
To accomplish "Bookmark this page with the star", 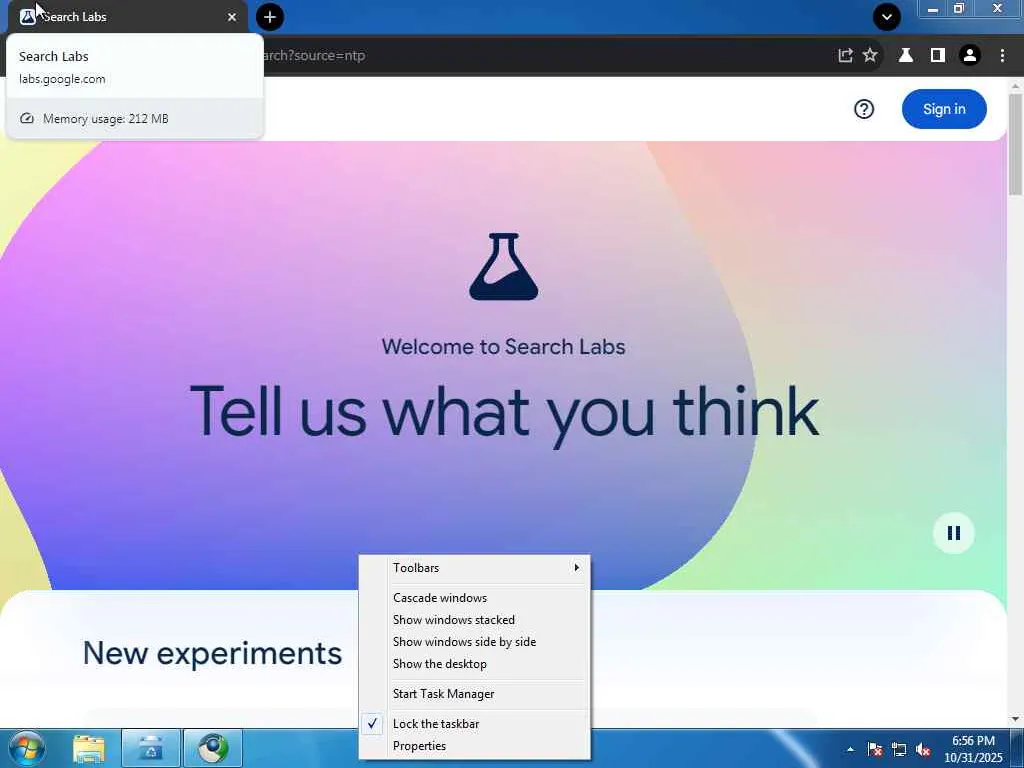I will pos(870,56).
